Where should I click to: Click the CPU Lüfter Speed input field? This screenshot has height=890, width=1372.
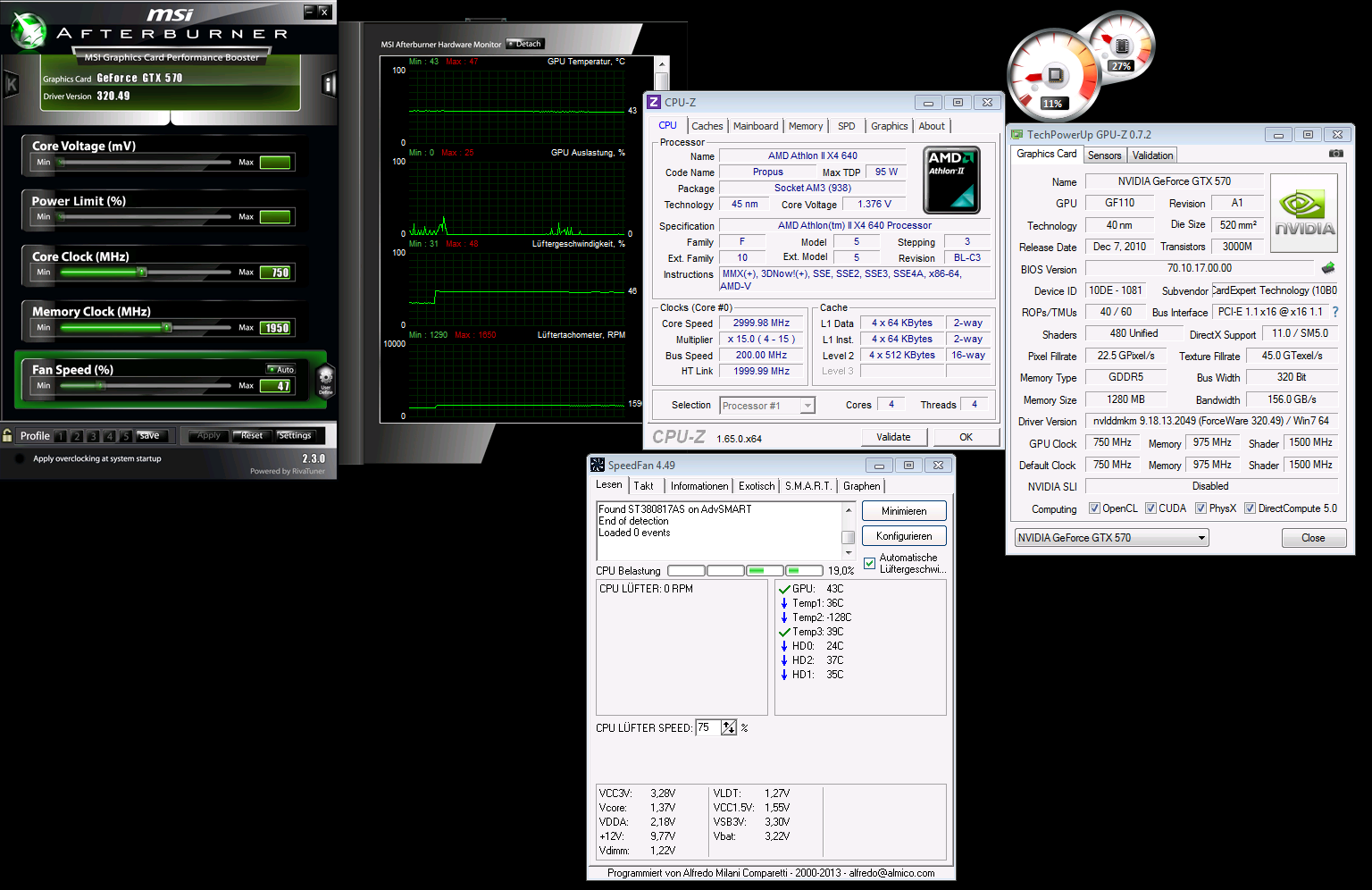708,727
